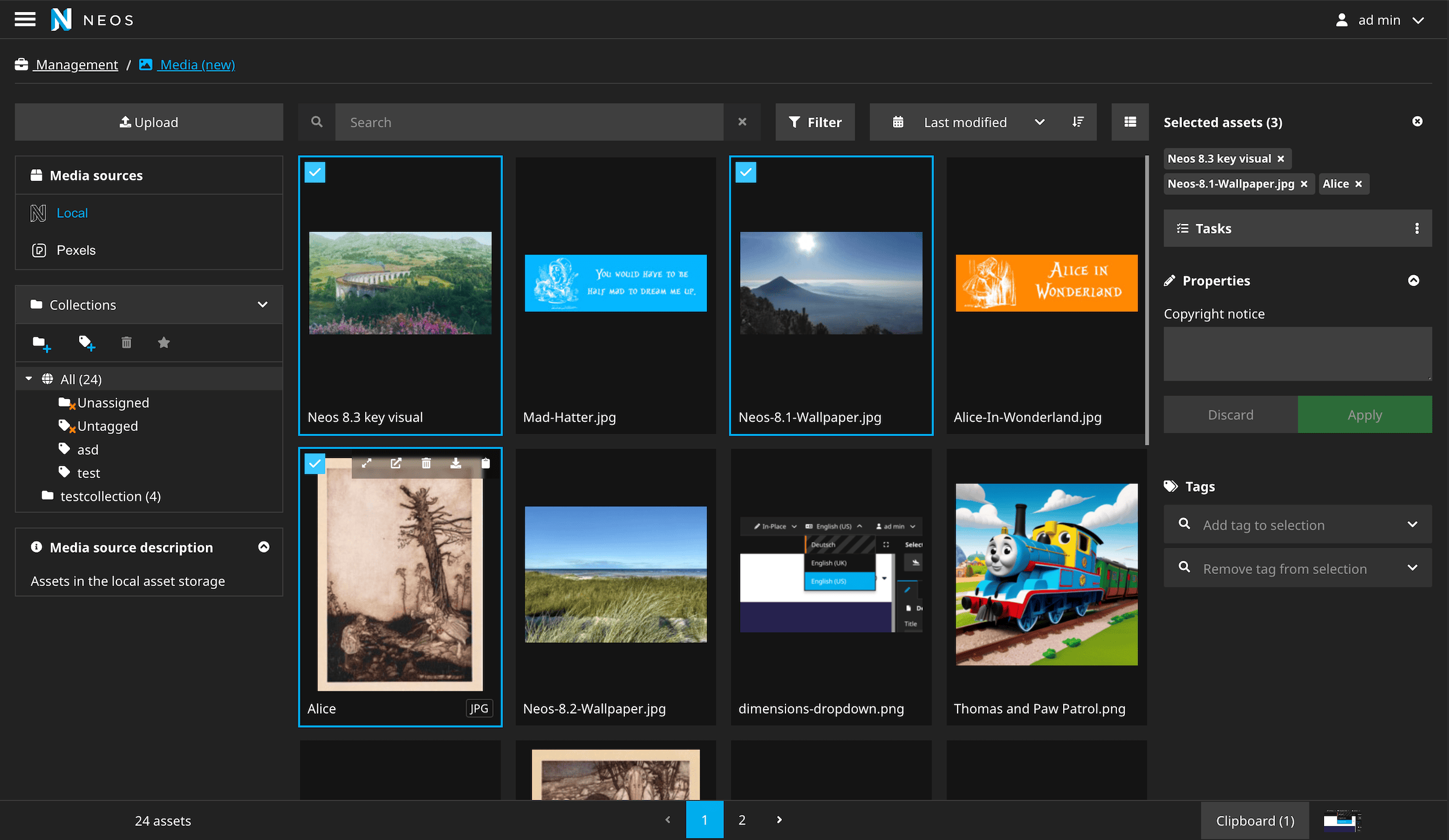Image resolution: width=1449 pixels, height=840 pixels.
Task: Create a new tag
Action: point(86,343)
